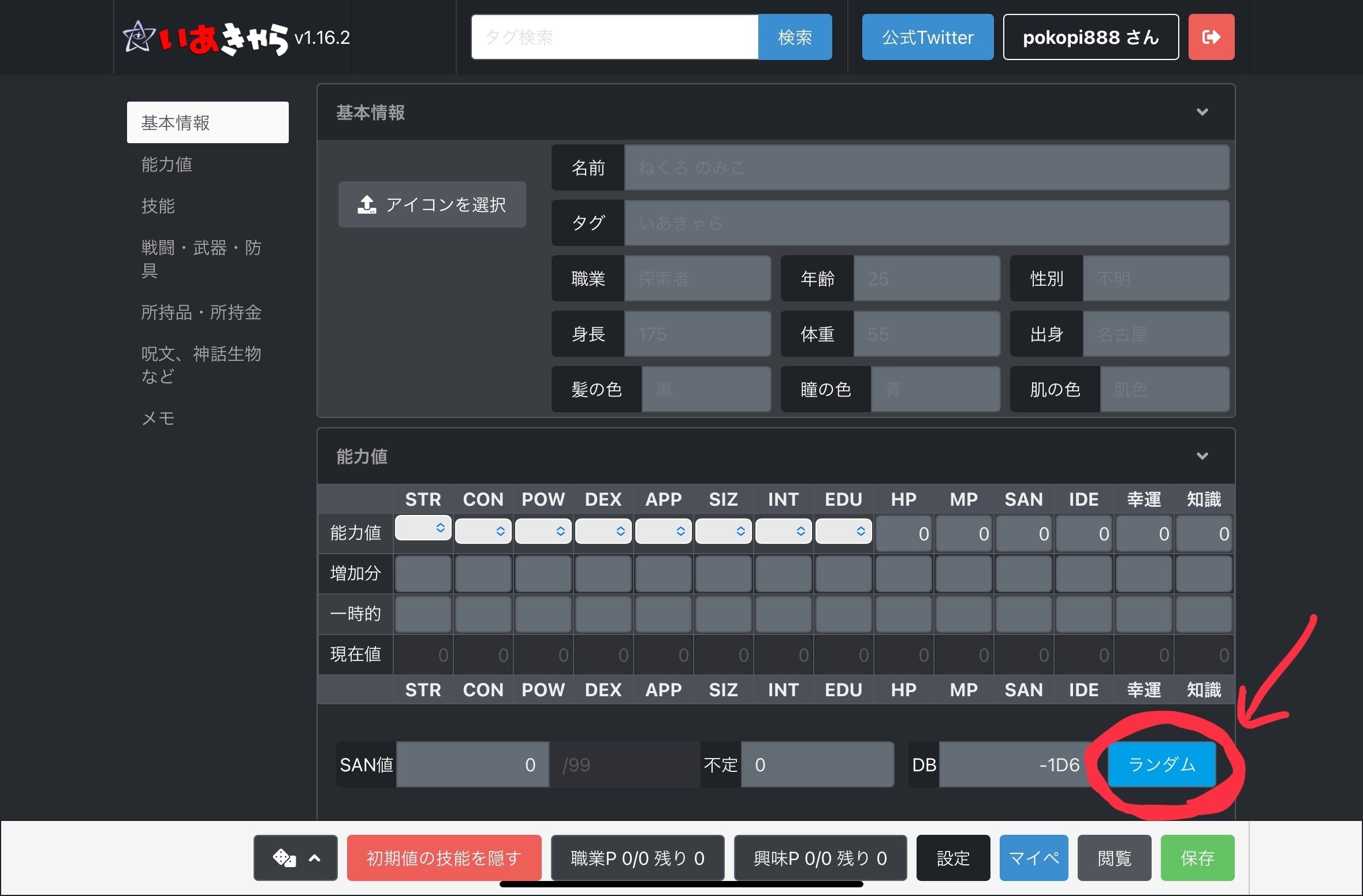Image resolution: width=1363 pixels, height=896 pixels.
Task: Click the HP 増加分 cell
Action: (x=904, y=574)
